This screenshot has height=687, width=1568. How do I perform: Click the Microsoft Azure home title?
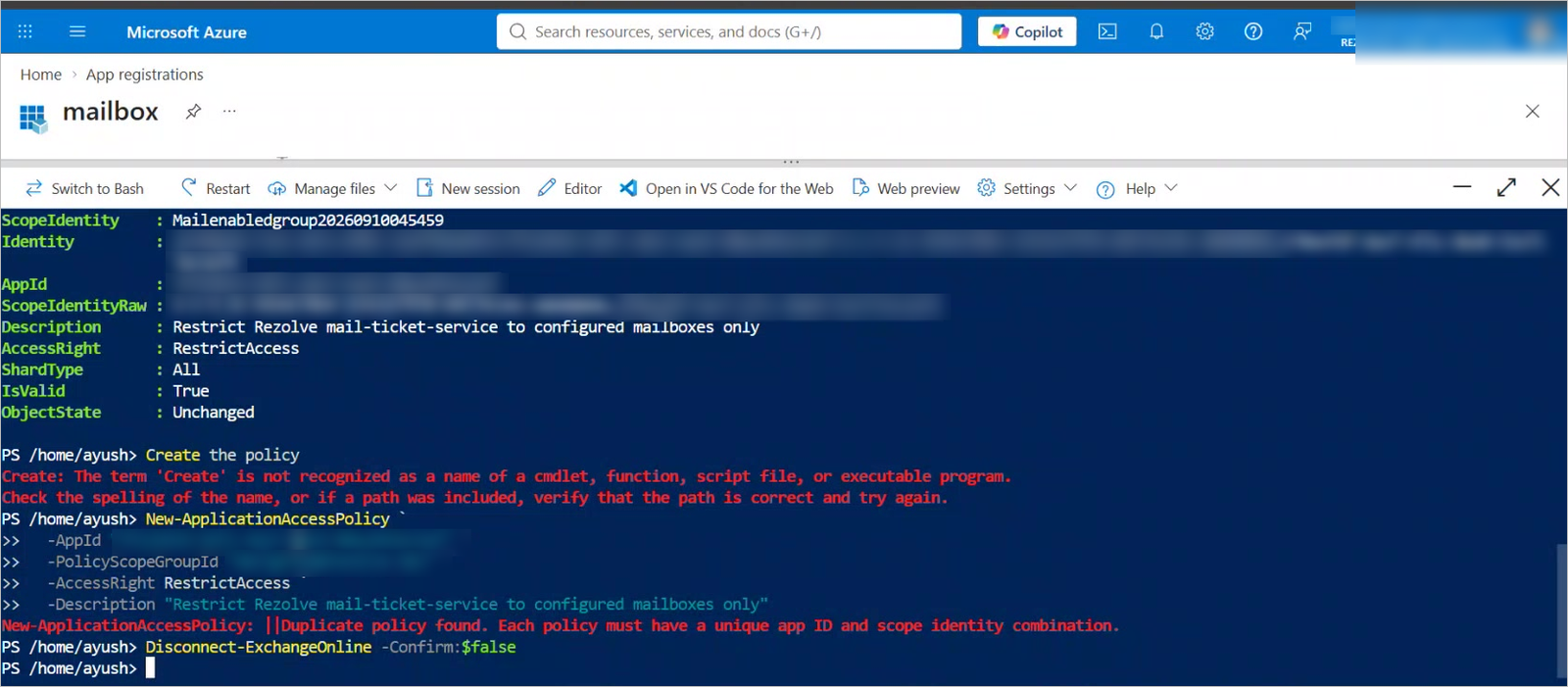[186, 32]
